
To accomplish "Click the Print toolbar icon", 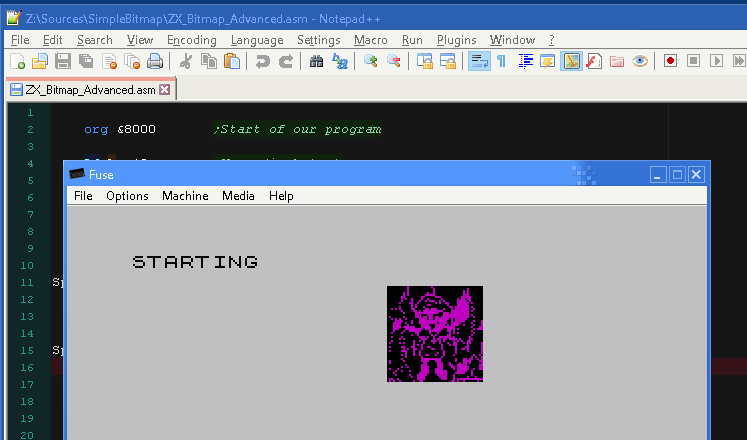I will tap(155, 62).
